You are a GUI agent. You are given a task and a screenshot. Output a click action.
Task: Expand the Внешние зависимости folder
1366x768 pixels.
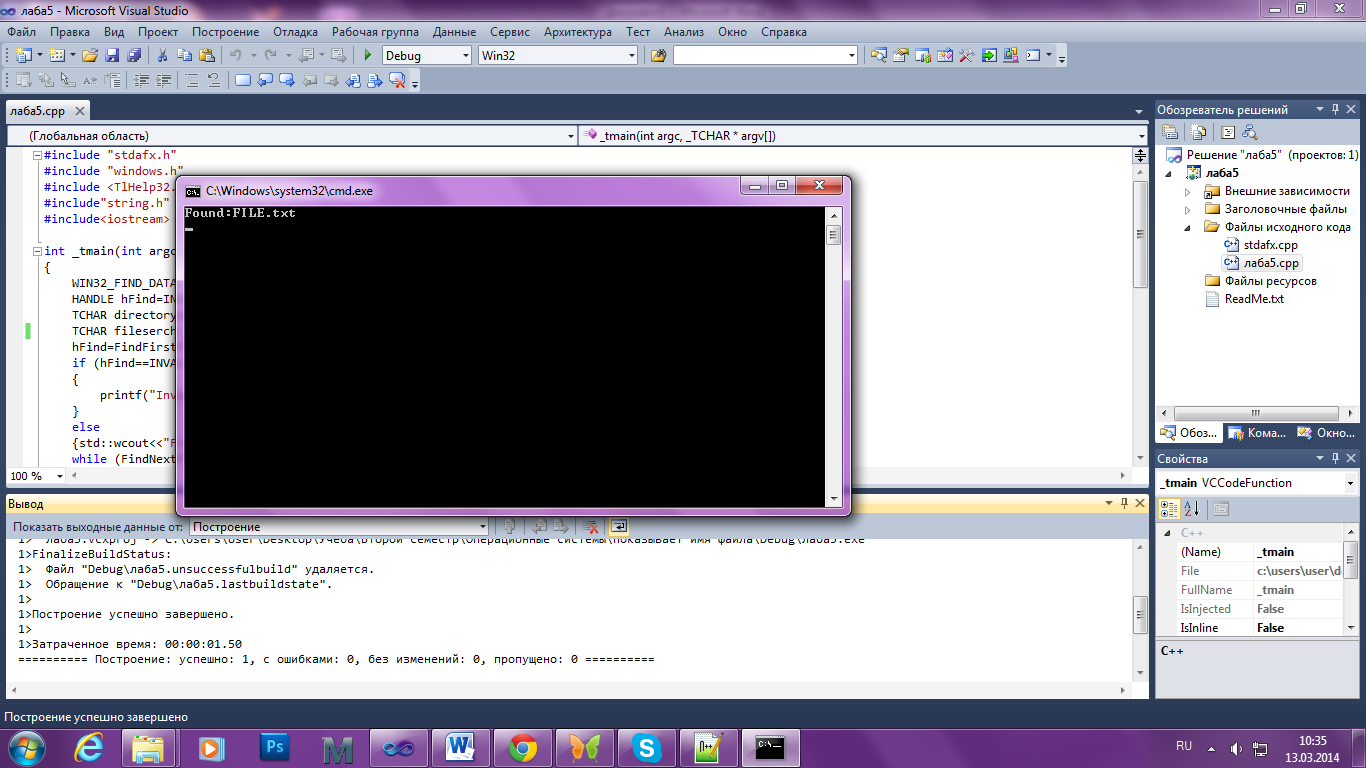[1188, 191]
